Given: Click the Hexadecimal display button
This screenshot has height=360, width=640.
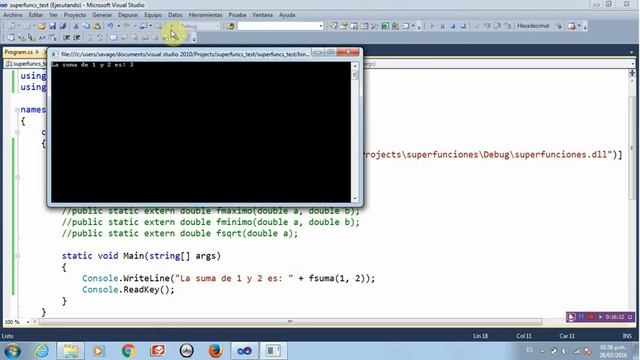Looking at the screenshot, I should pos(533,26).
